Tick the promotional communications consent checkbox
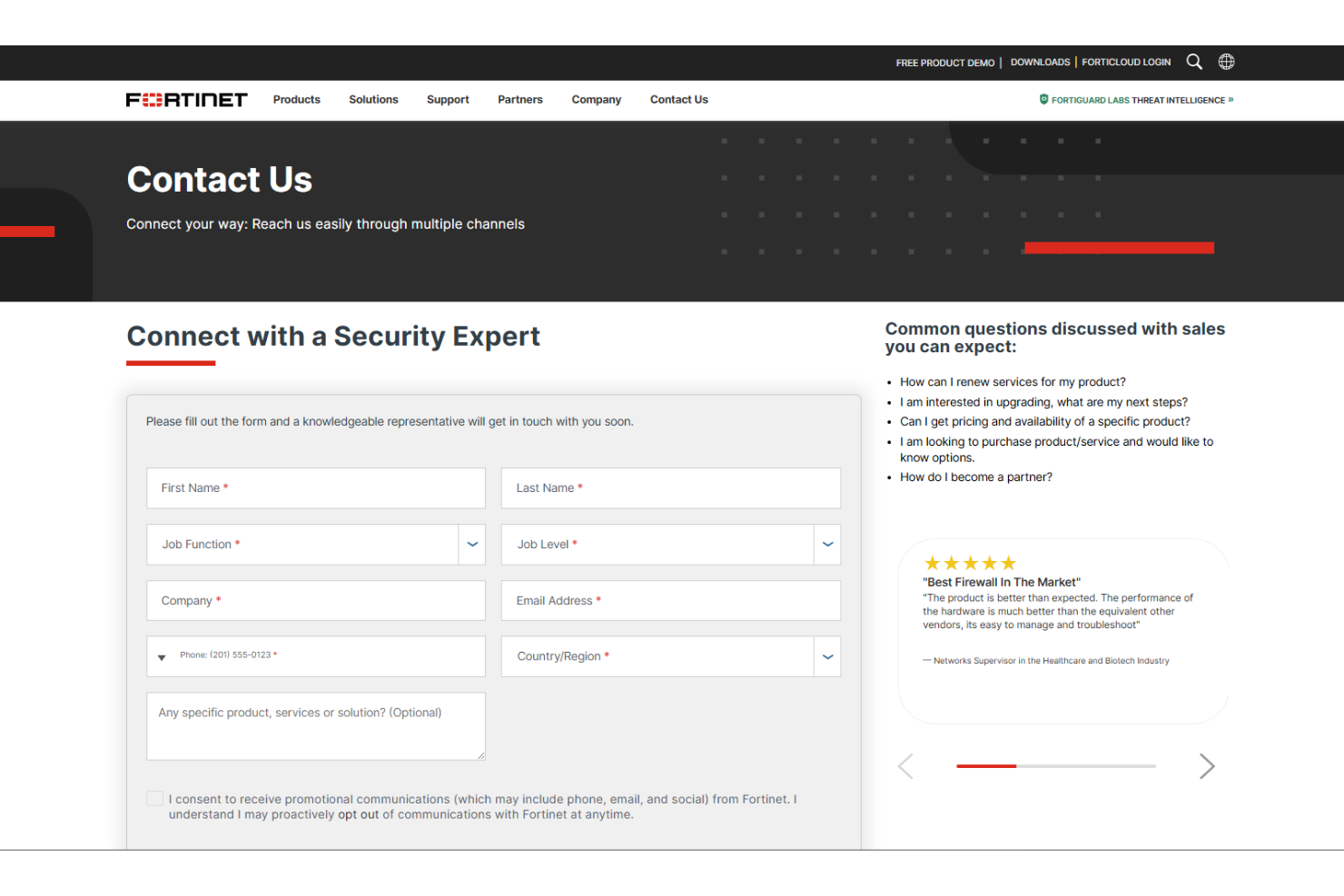The image size is (1344, 896). point(154,798)
